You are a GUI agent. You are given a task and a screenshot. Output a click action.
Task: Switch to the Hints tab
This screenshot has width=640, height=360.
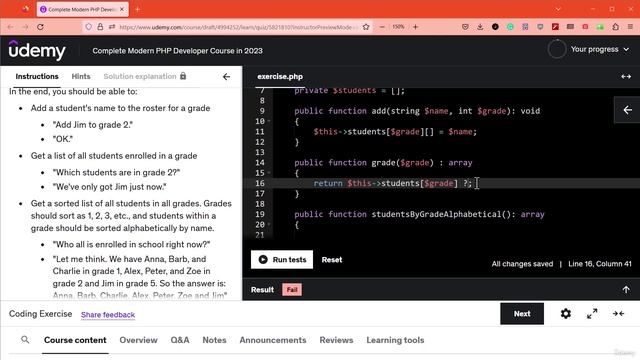click(x=81, y=76)
